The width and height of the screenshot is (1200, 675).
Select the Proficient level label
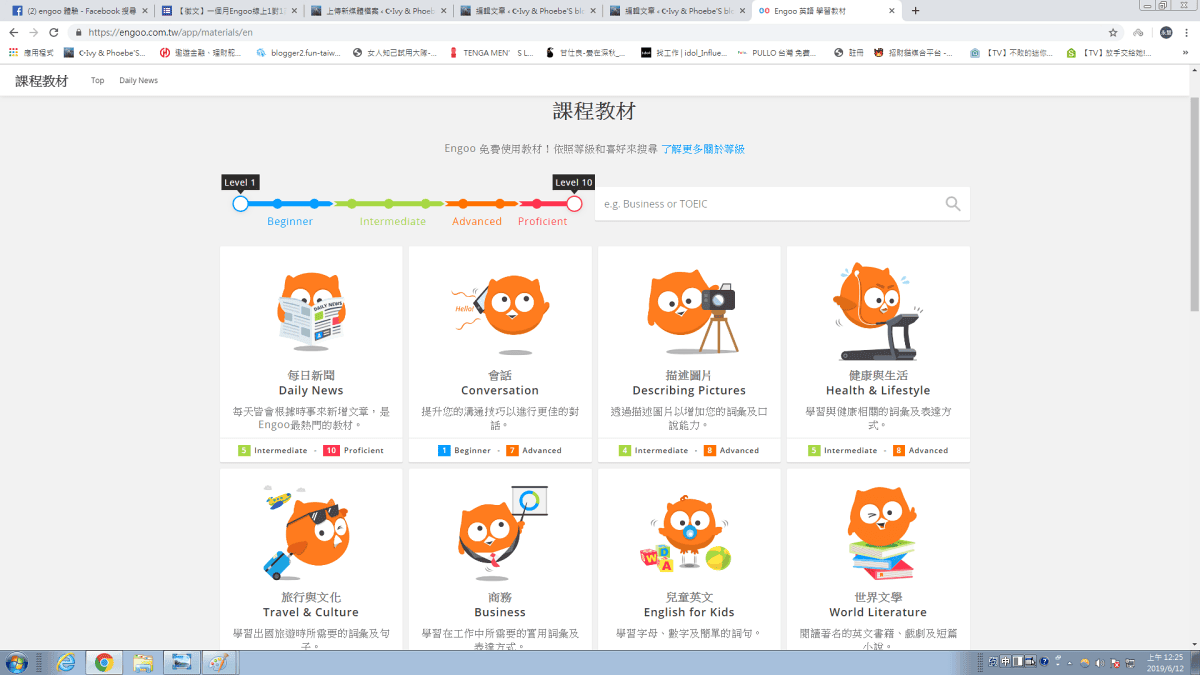coord(542,221)
